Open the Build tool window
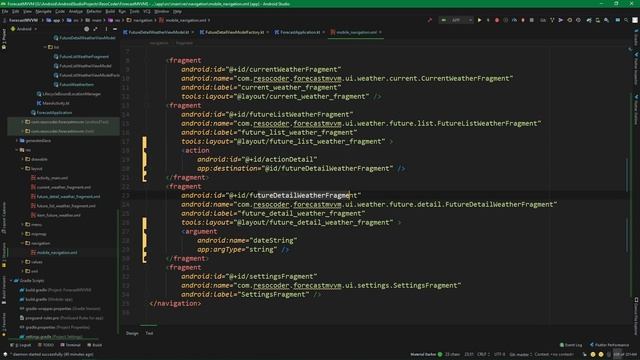The height and width of the screenshot is (360, 640). click(x=95, y=345)
